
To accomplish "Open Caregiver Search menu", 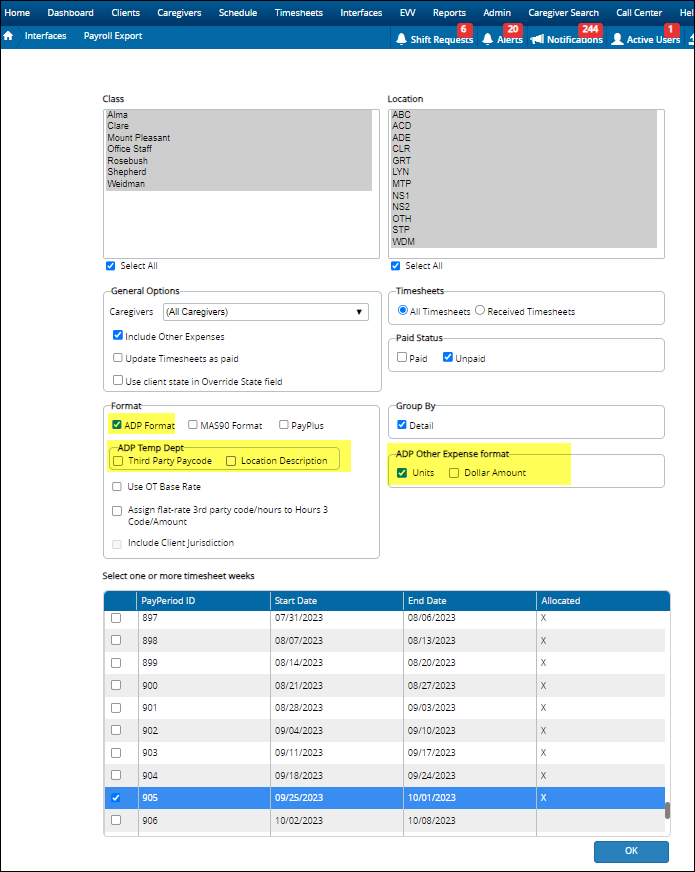I will click(564, 12).
